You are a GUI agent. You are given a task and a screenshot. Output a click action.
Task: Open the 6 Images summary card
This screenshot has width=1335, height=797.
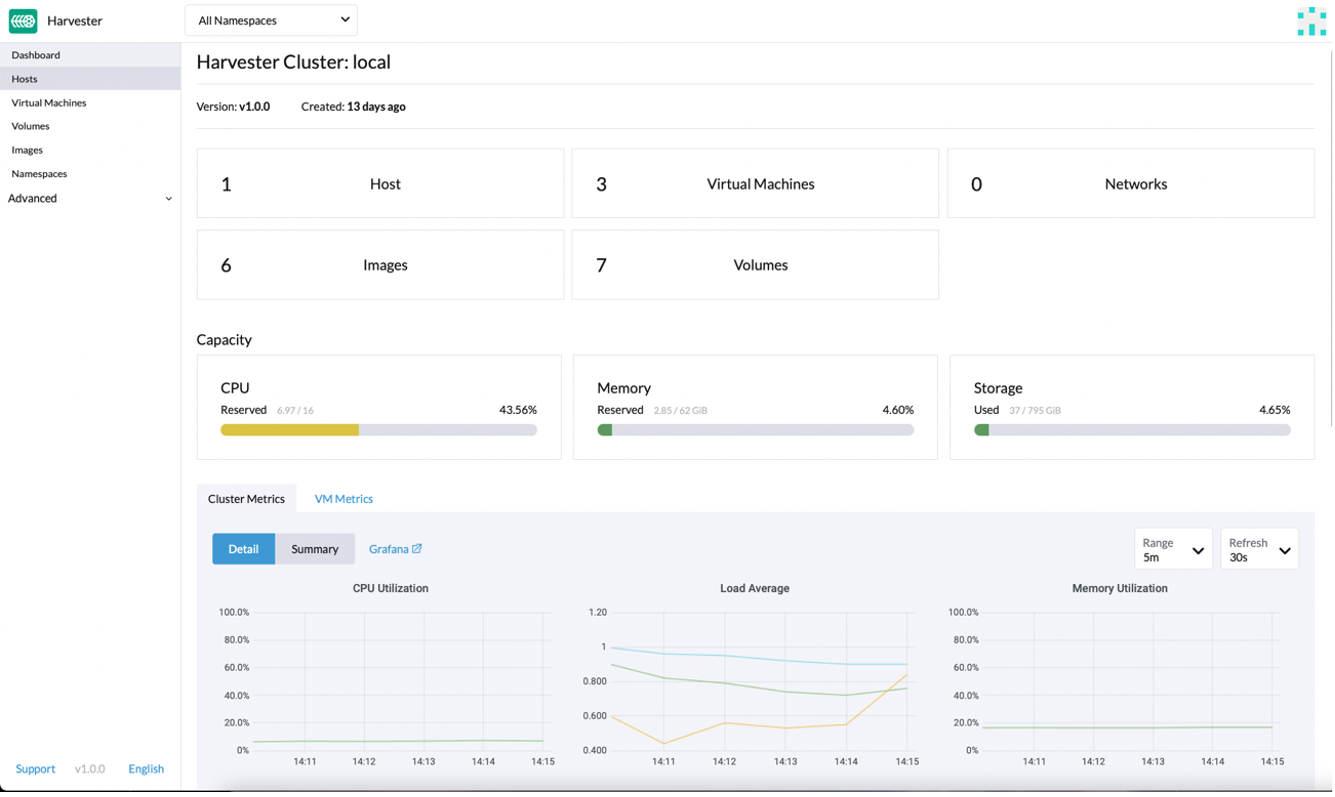click(x=380, y=265)
